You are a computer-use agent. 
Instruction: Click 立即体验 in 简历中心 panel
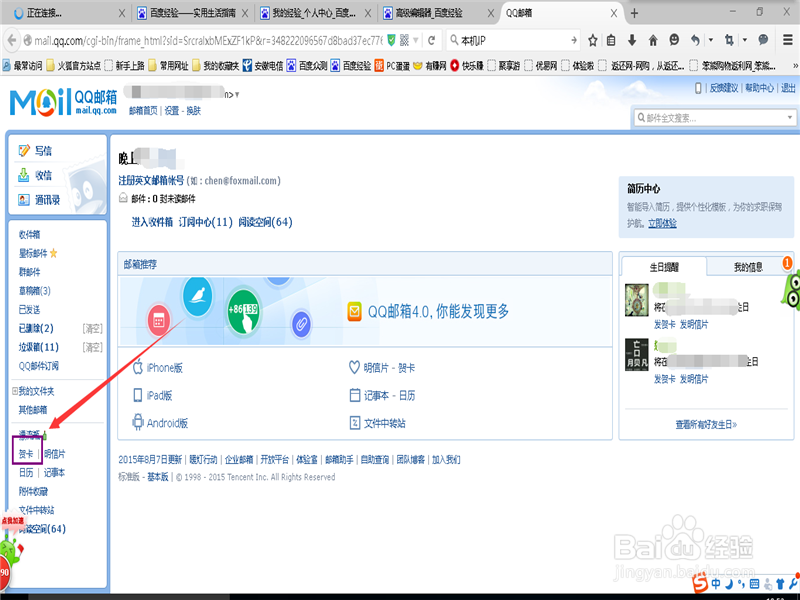click(x=662, y=223)
